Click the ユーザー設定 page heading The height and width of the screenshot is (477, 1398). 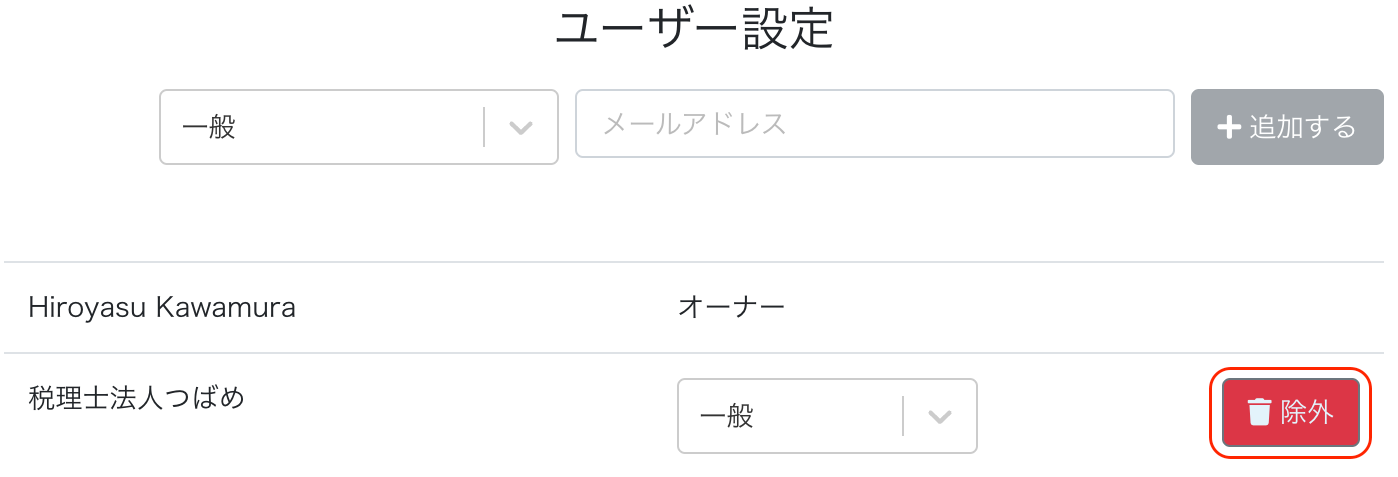694,29
